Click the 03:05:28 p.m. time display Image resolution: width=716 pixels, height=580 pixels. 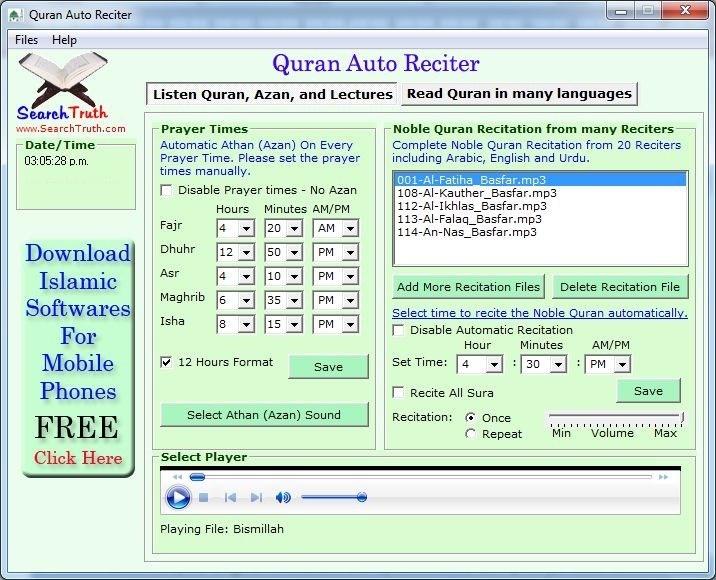(x=57, y=161)
